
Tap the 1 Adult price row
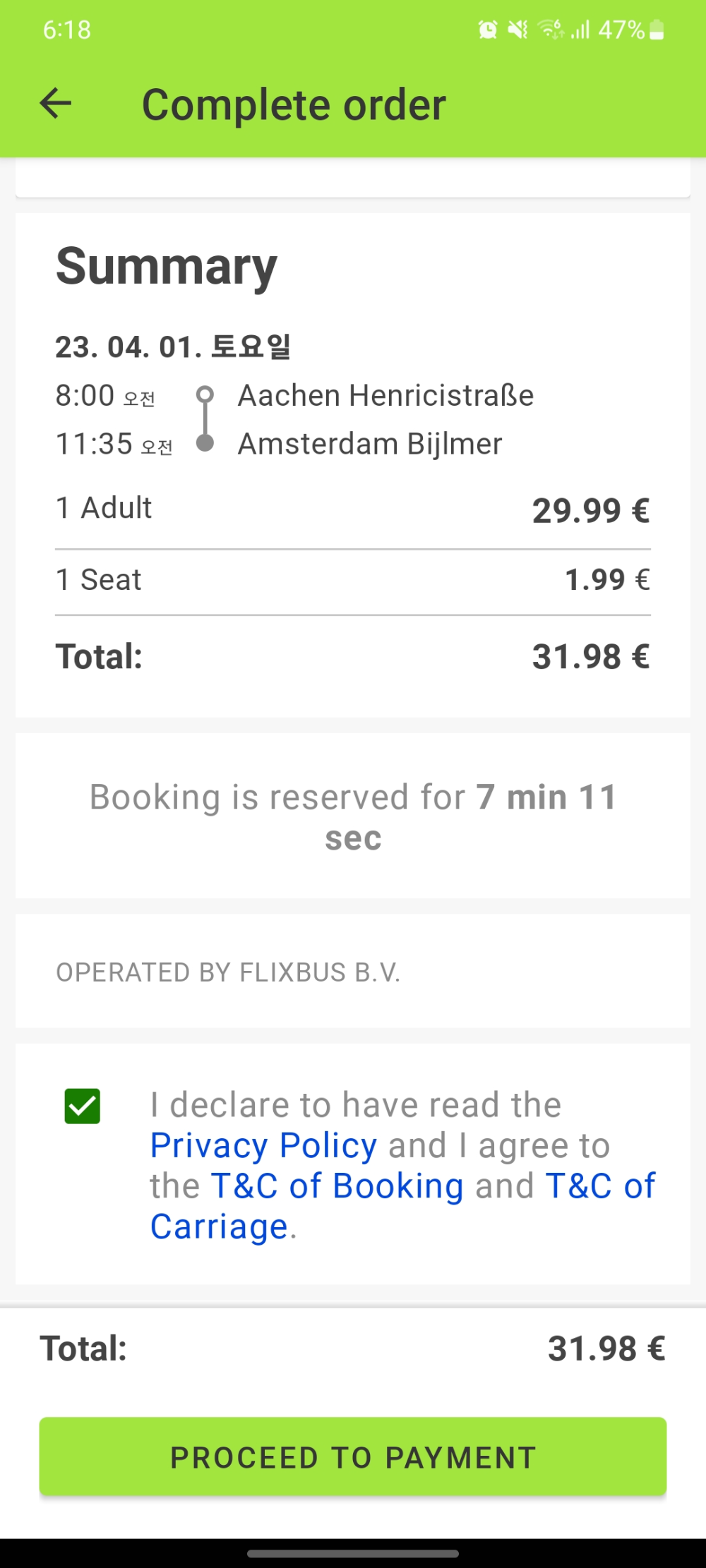[x=353, y=509]
